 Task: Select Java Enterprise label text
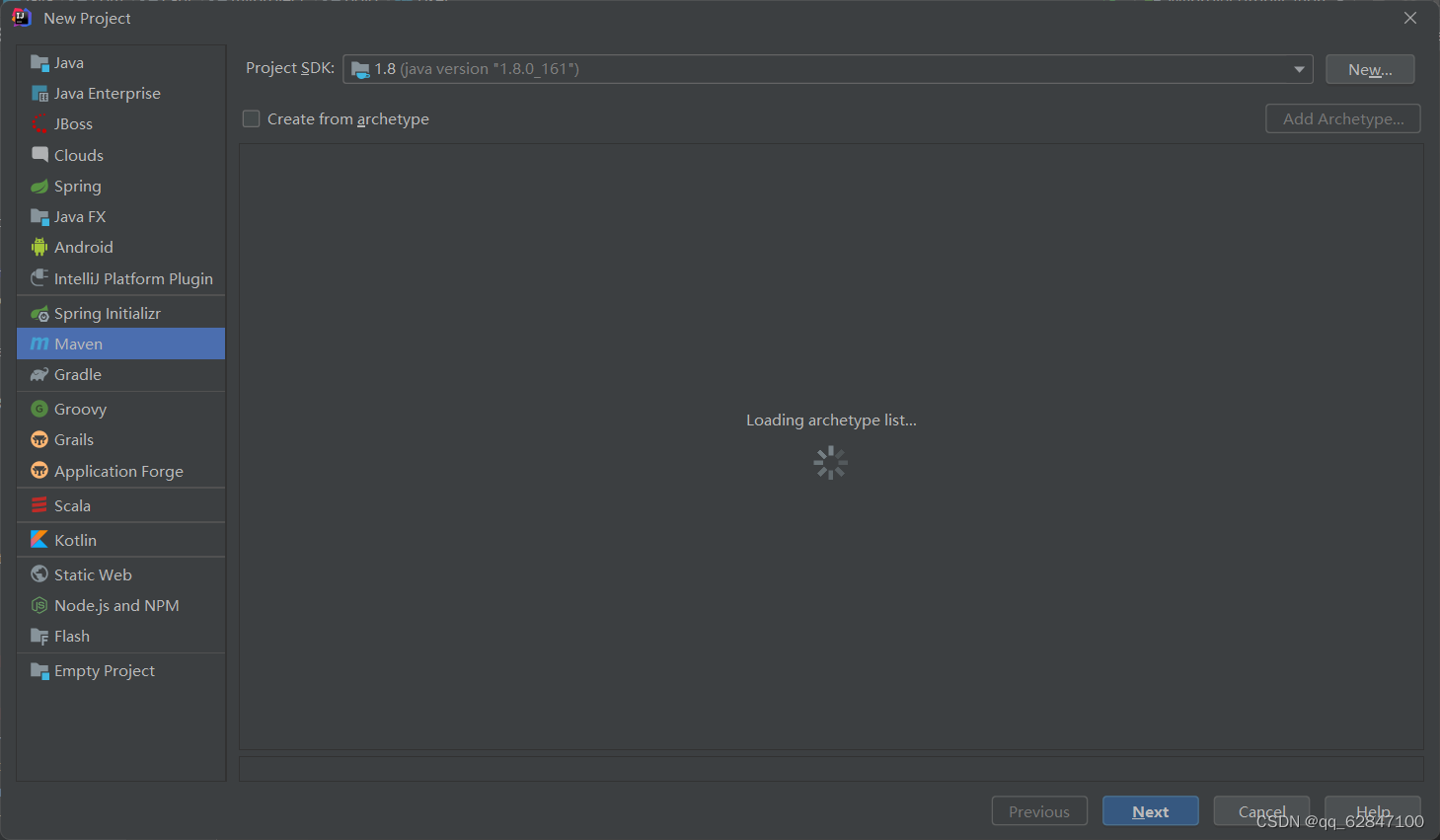tap(108, 94)
